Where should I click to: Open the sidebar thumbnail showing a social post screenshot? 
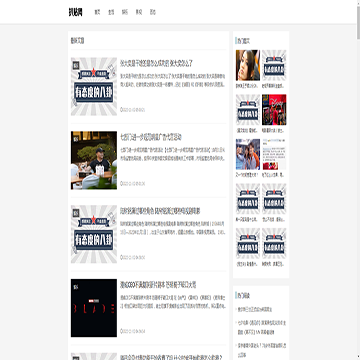274,154
